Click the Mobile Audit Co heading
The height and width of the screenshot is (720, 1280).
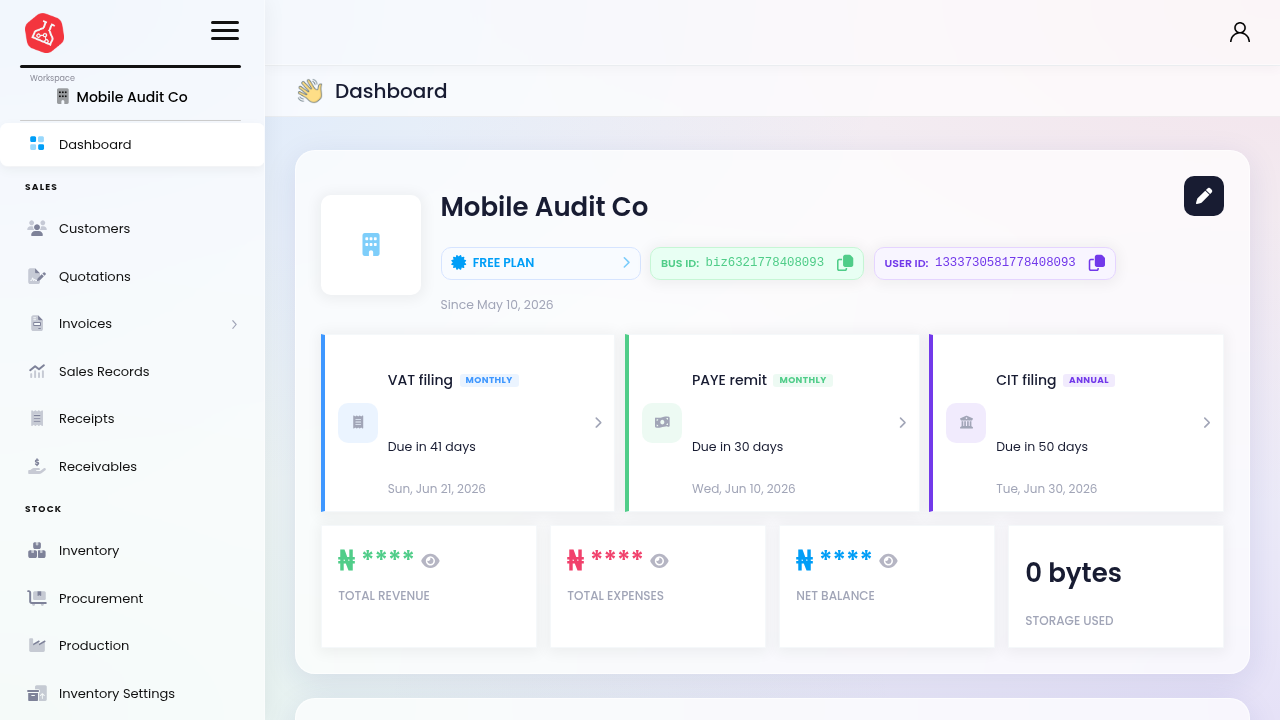coord(544,207)
